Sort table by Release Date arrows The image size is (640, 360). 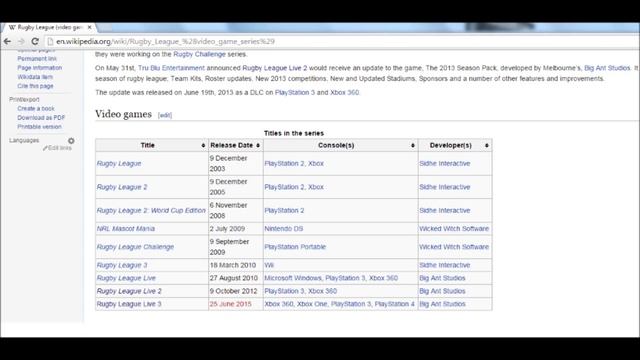click(x=258, y=146)
